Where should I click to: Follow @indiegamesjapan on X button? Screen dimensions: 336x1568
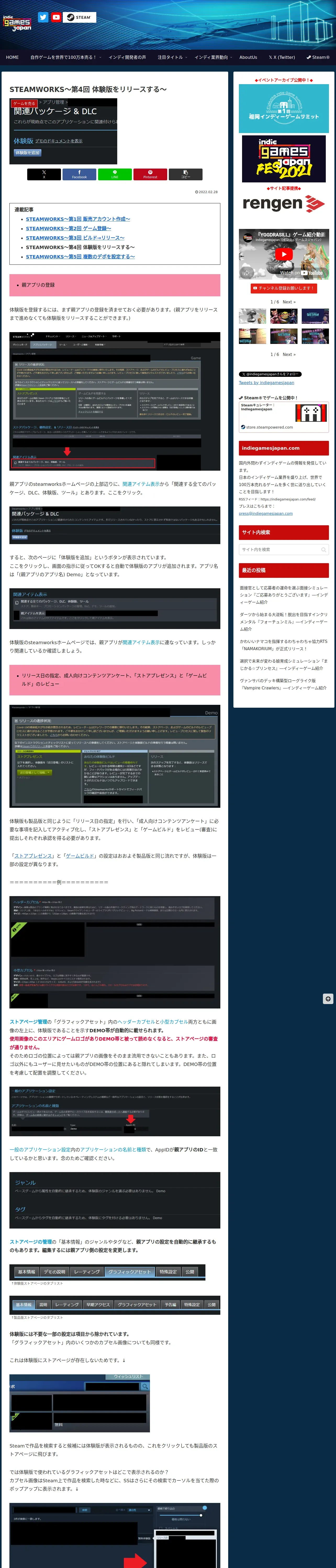270,374
